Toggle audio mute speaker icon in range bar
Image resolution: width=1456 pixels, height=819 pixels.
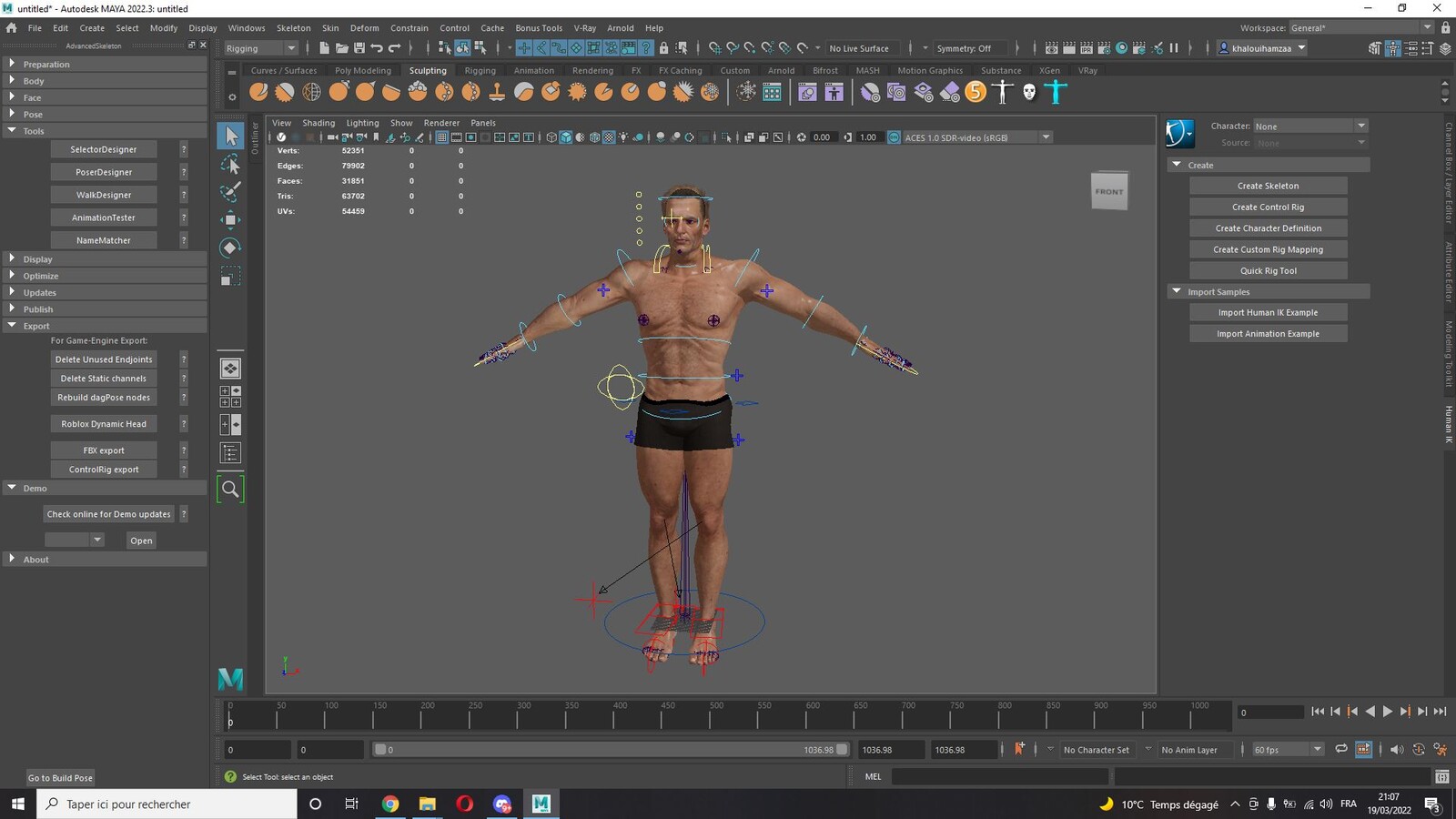click(1397, 750)
